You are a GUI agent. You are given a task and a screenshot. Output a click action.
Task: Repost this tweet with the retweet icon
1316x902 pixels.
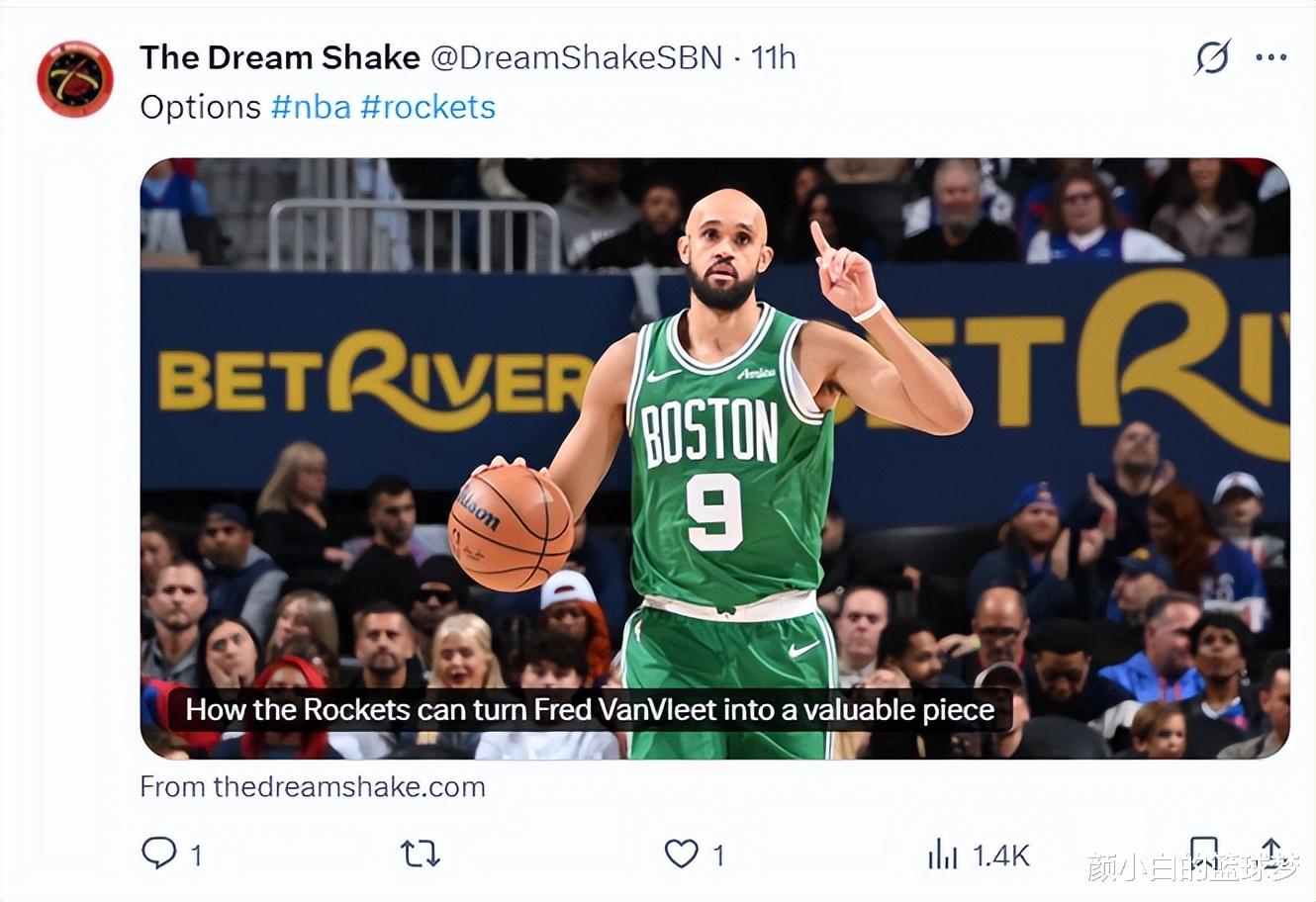[420, 854]
